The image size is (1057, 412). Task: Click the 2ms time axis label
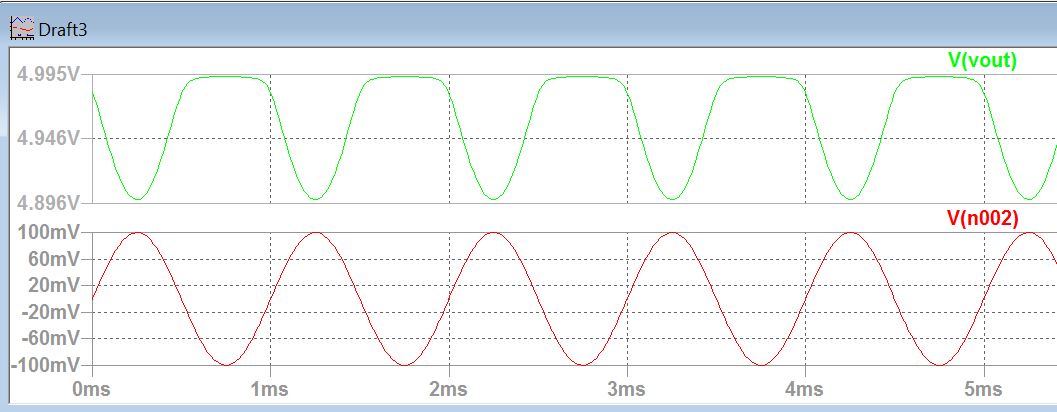(450, 389)
